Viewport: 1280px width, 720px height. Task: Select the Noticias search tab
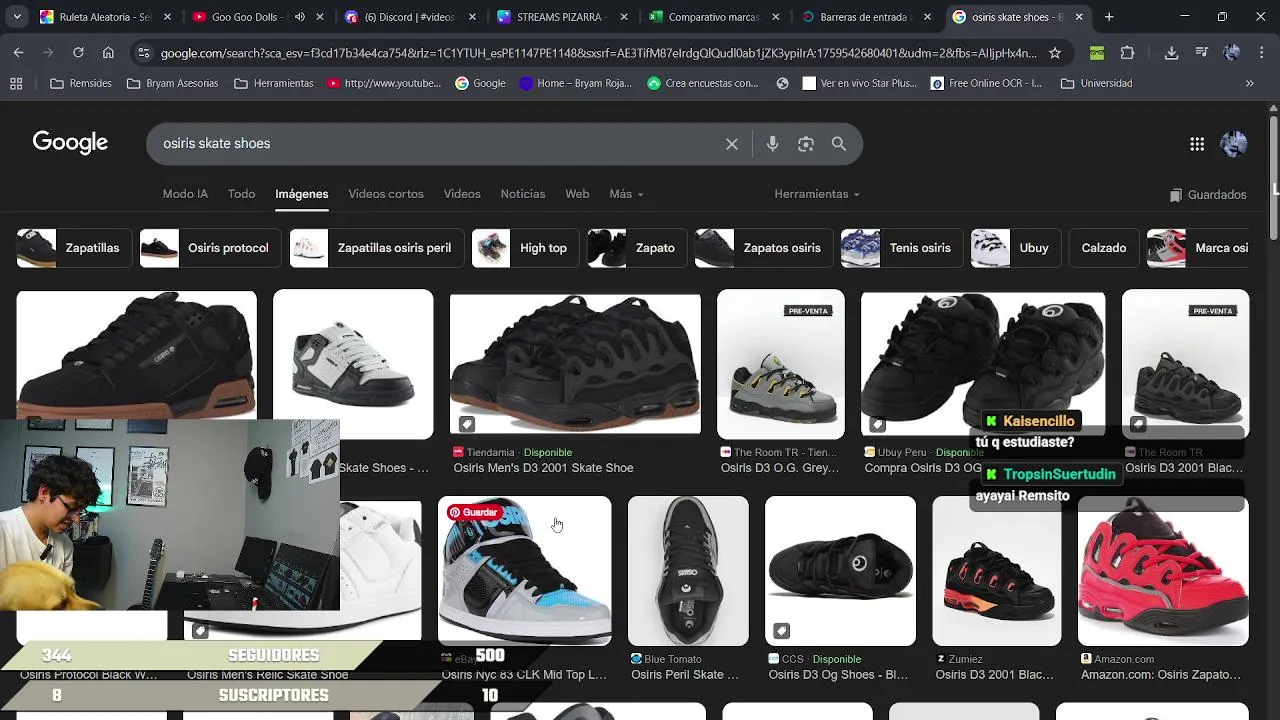(x=523, y=194)
